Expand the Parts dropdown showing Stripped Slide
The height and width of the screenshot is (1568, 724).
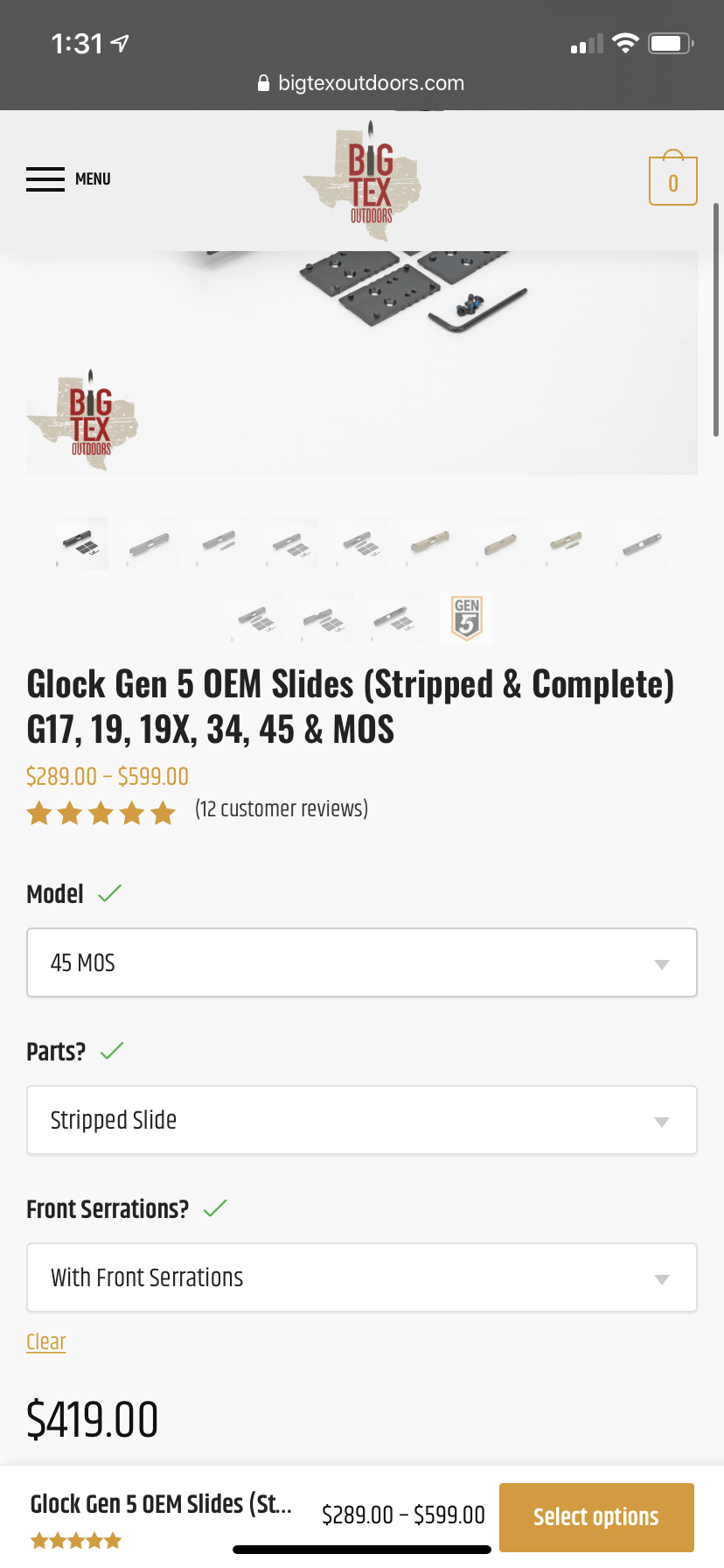coord(362,1120)
